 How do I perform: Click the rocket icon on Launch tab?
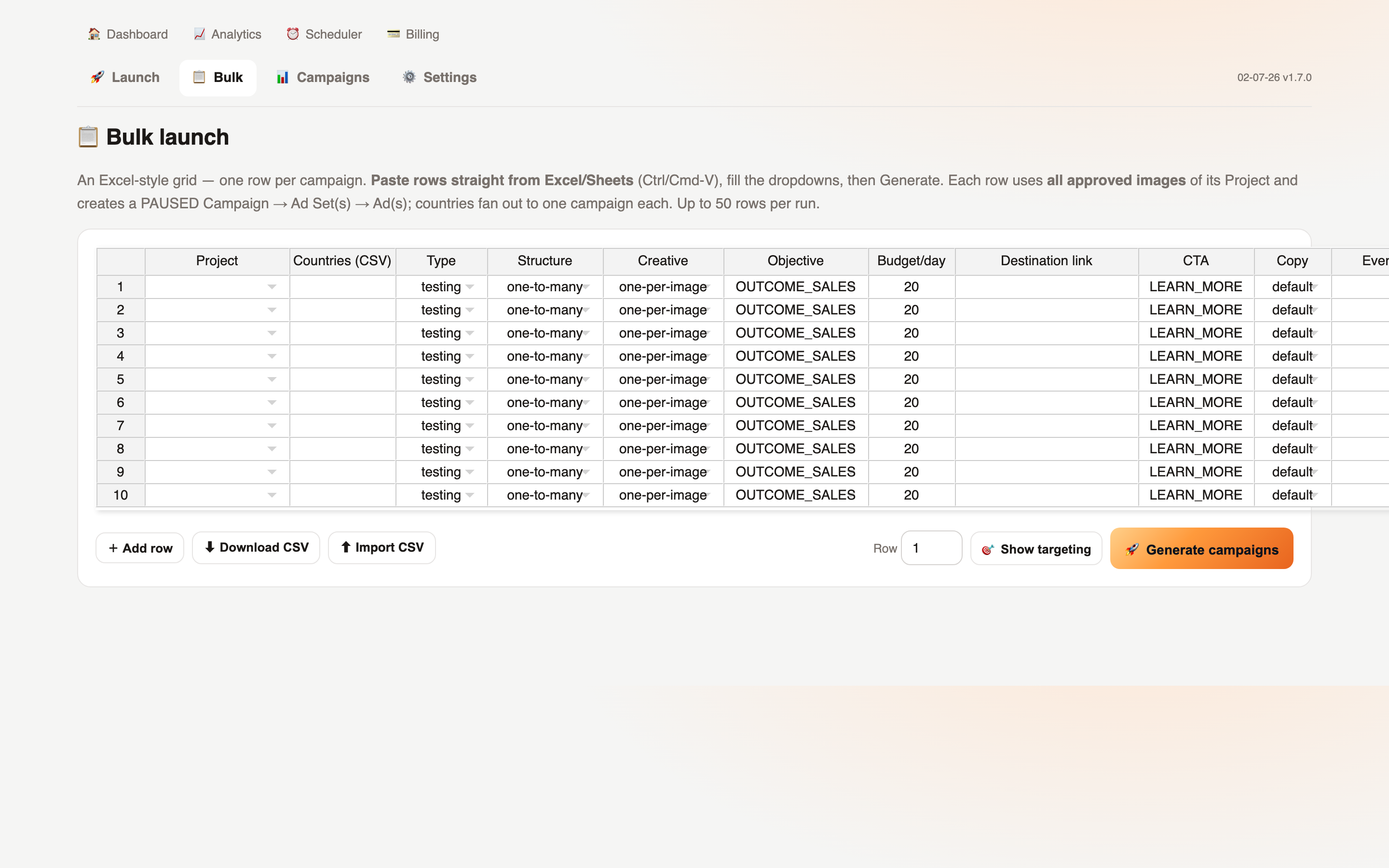(x=97, y=77)
